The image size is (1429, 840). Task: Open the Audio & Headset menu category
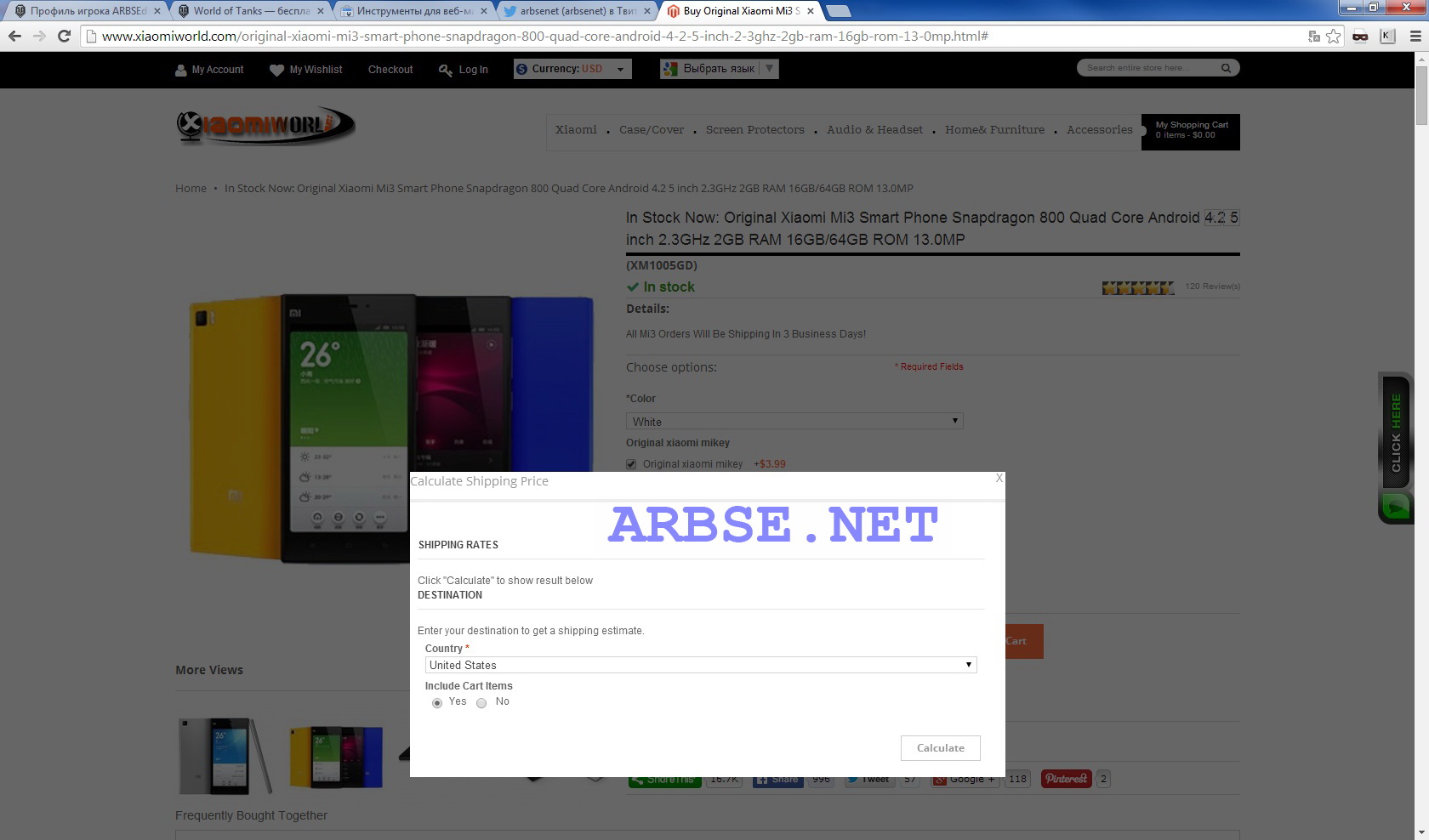(x=874, y=130)
